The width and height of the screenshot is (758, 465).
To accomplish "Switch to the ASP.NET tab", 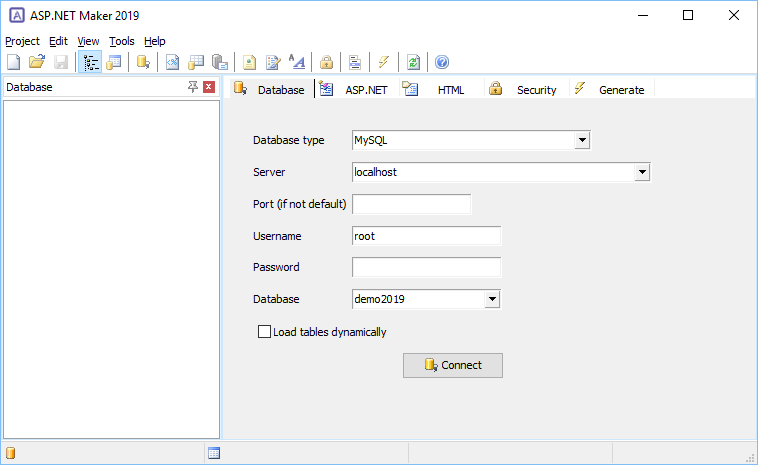I will point(357,89).
